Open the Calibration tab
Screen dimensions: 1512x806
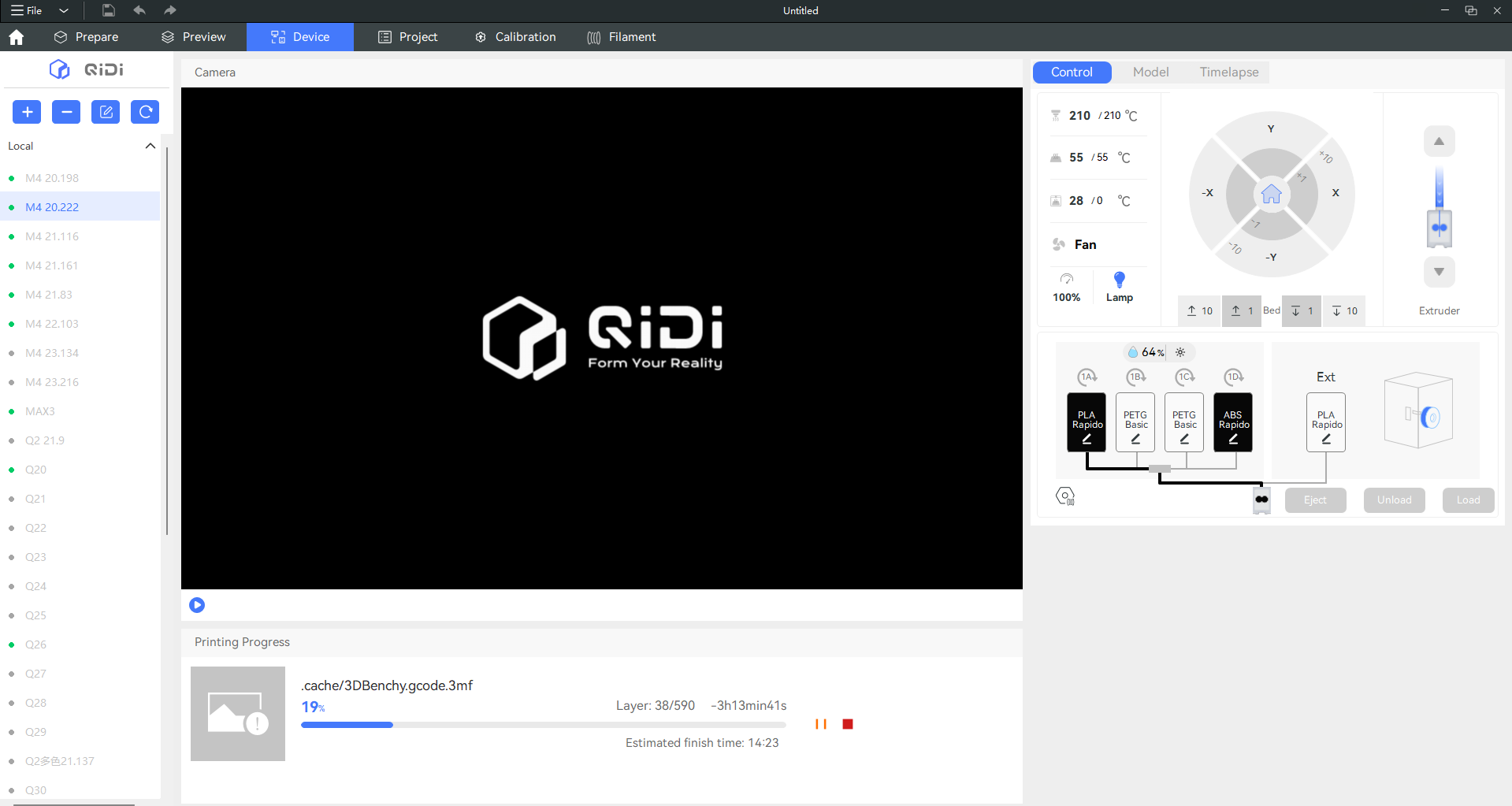pos(515,37)
